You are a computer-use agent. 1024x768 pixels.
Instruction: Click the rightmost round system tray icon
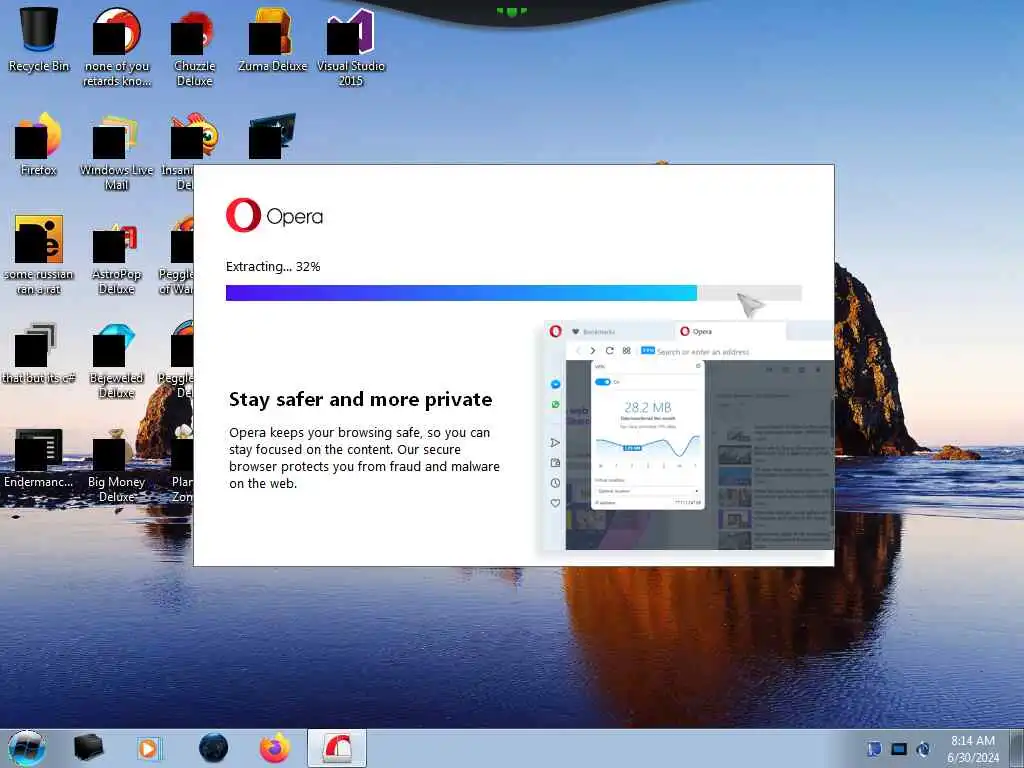point(923,749)
